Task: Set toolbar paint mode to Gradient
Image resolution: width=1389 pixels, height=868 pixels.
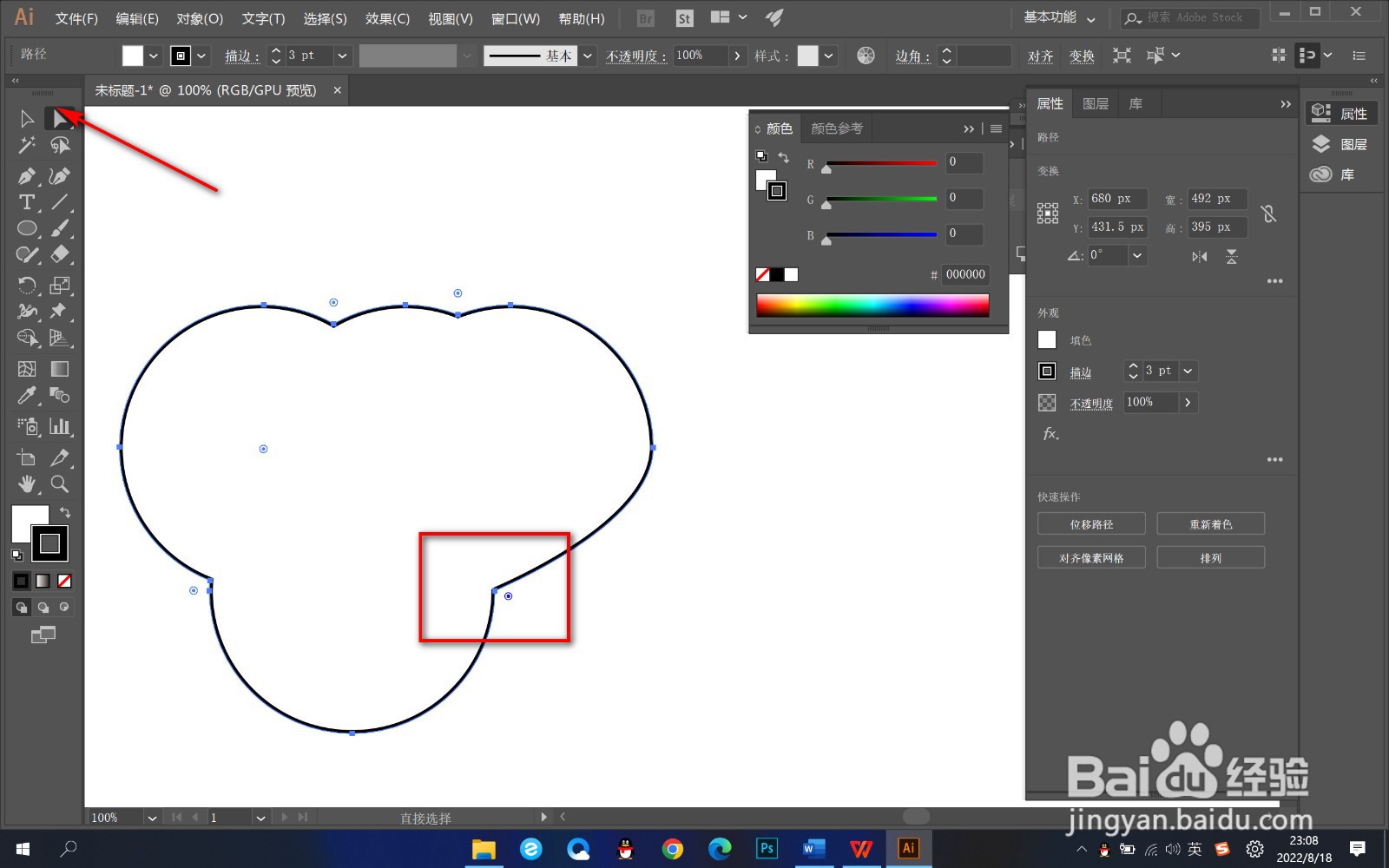Action: coord(43,581)
